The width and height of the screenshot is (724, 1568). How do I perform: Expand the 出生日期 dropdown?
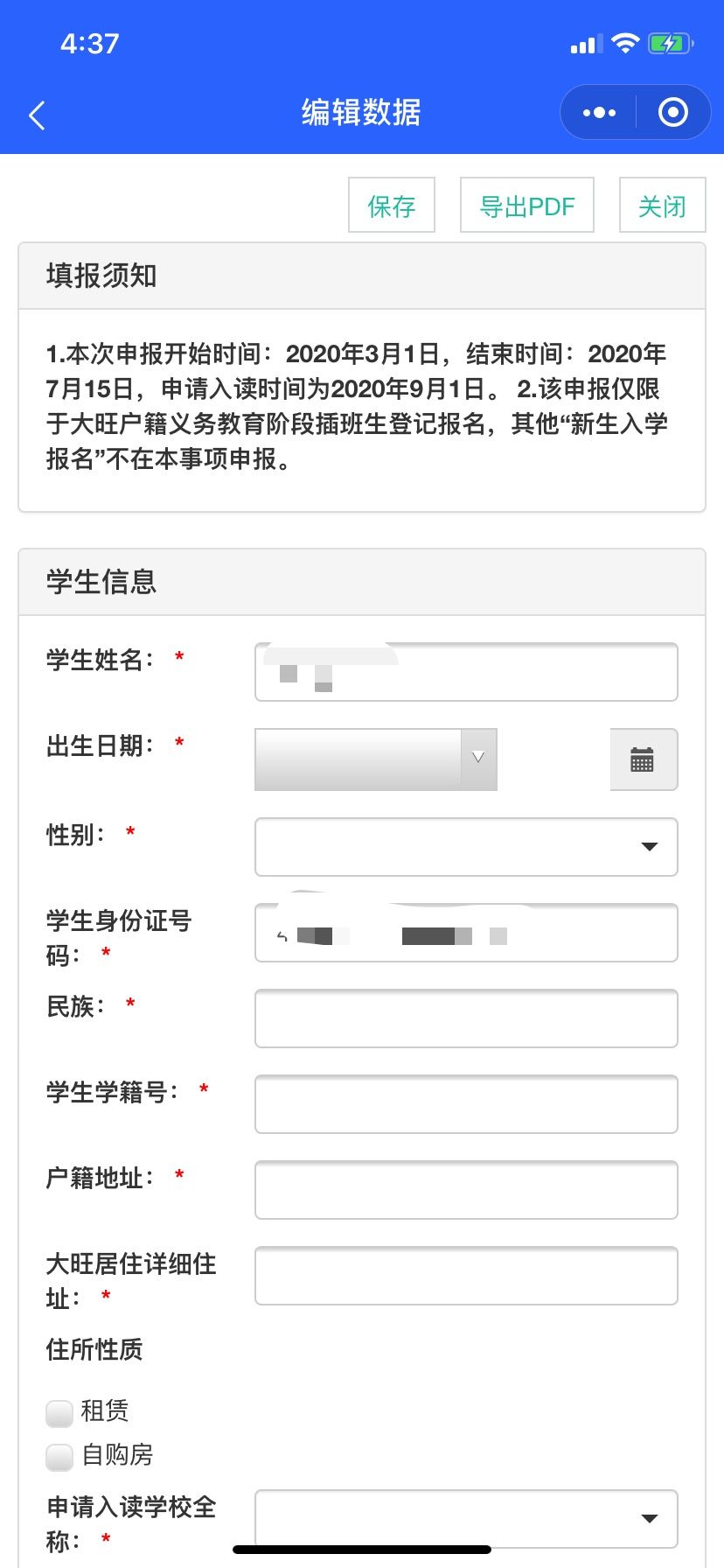[x=477, y=759]
